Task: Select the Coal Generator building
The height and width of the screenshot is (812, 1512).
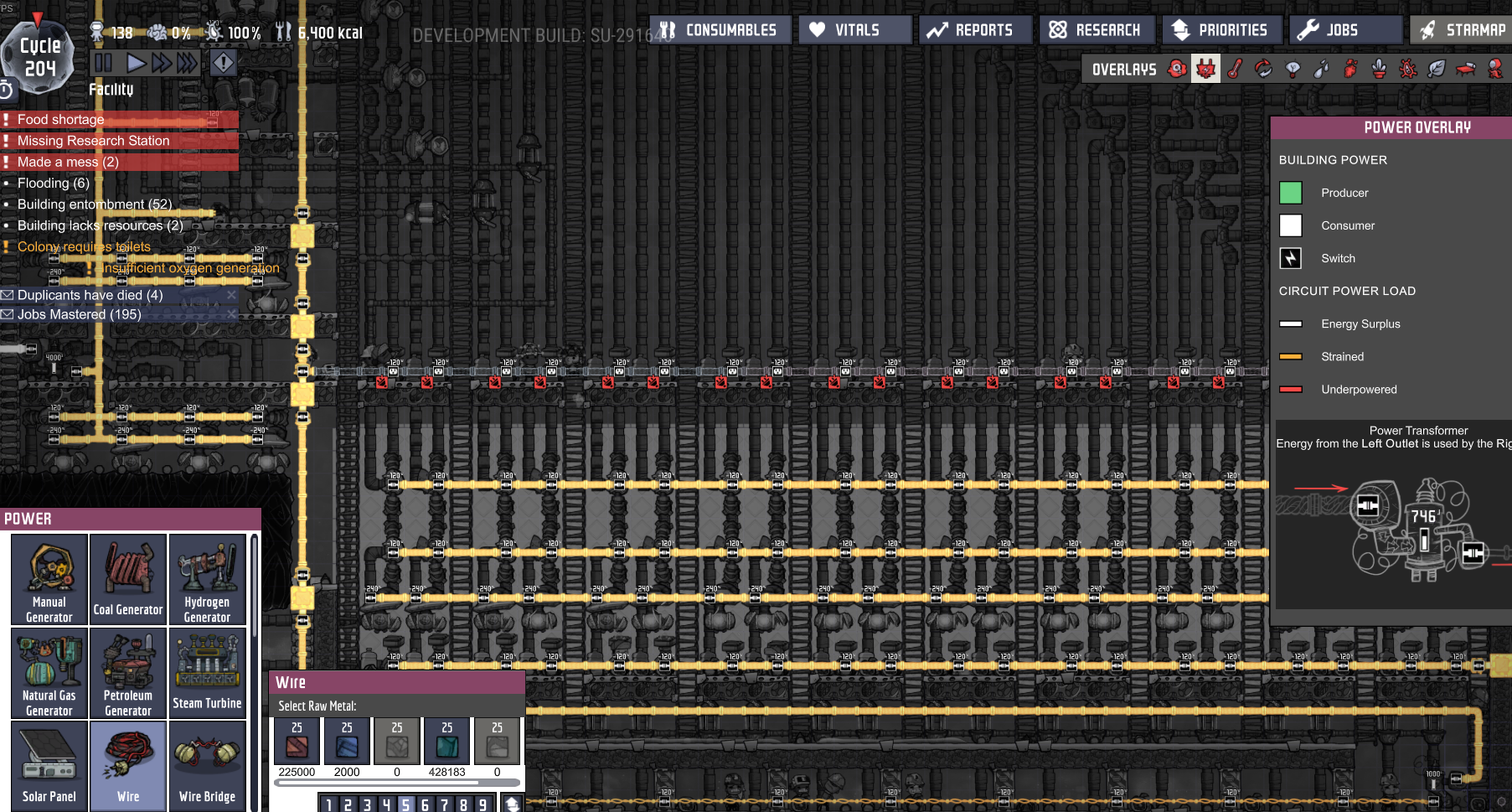Action: pos(128,579)
